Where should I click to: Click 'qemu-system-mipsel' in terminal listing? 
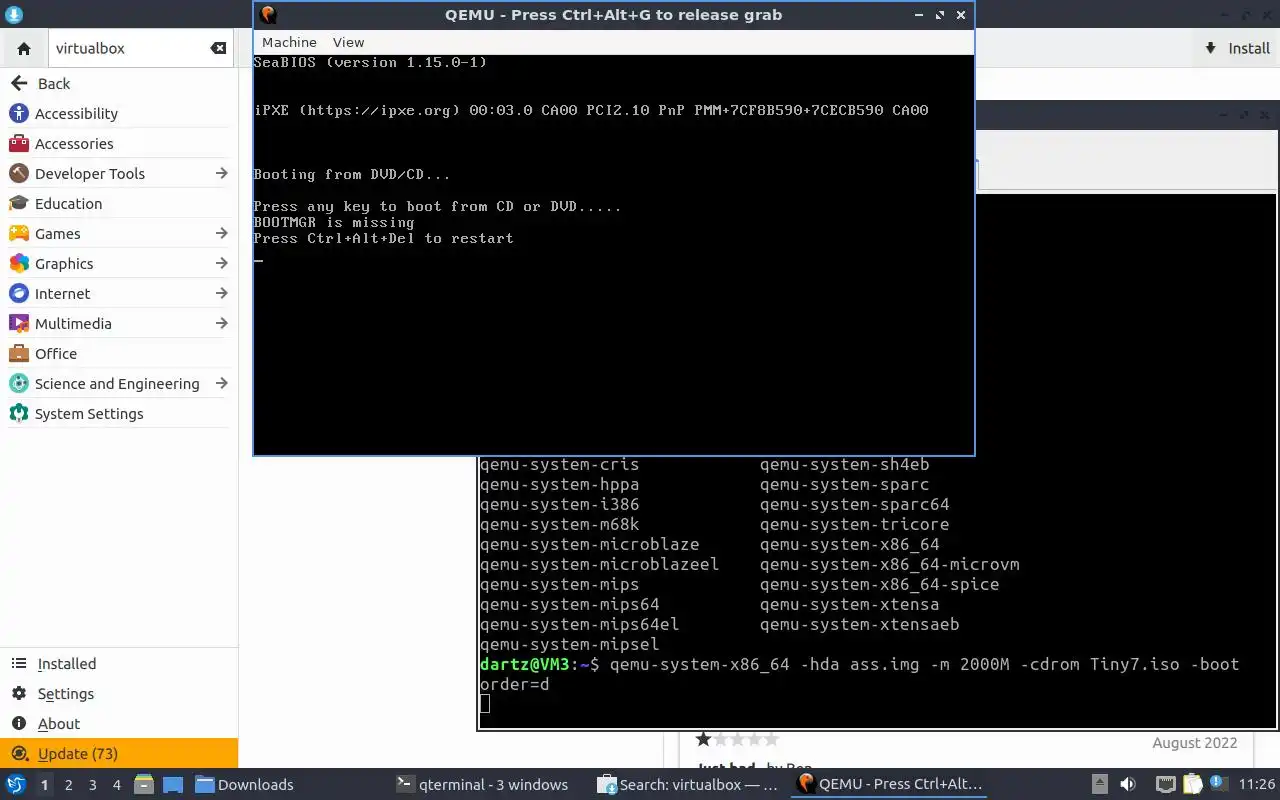[x=569, y=644]
